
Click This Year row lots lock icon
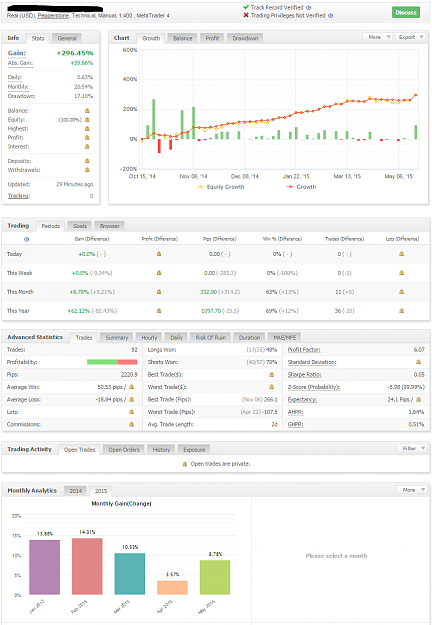(x=401, y=311)
